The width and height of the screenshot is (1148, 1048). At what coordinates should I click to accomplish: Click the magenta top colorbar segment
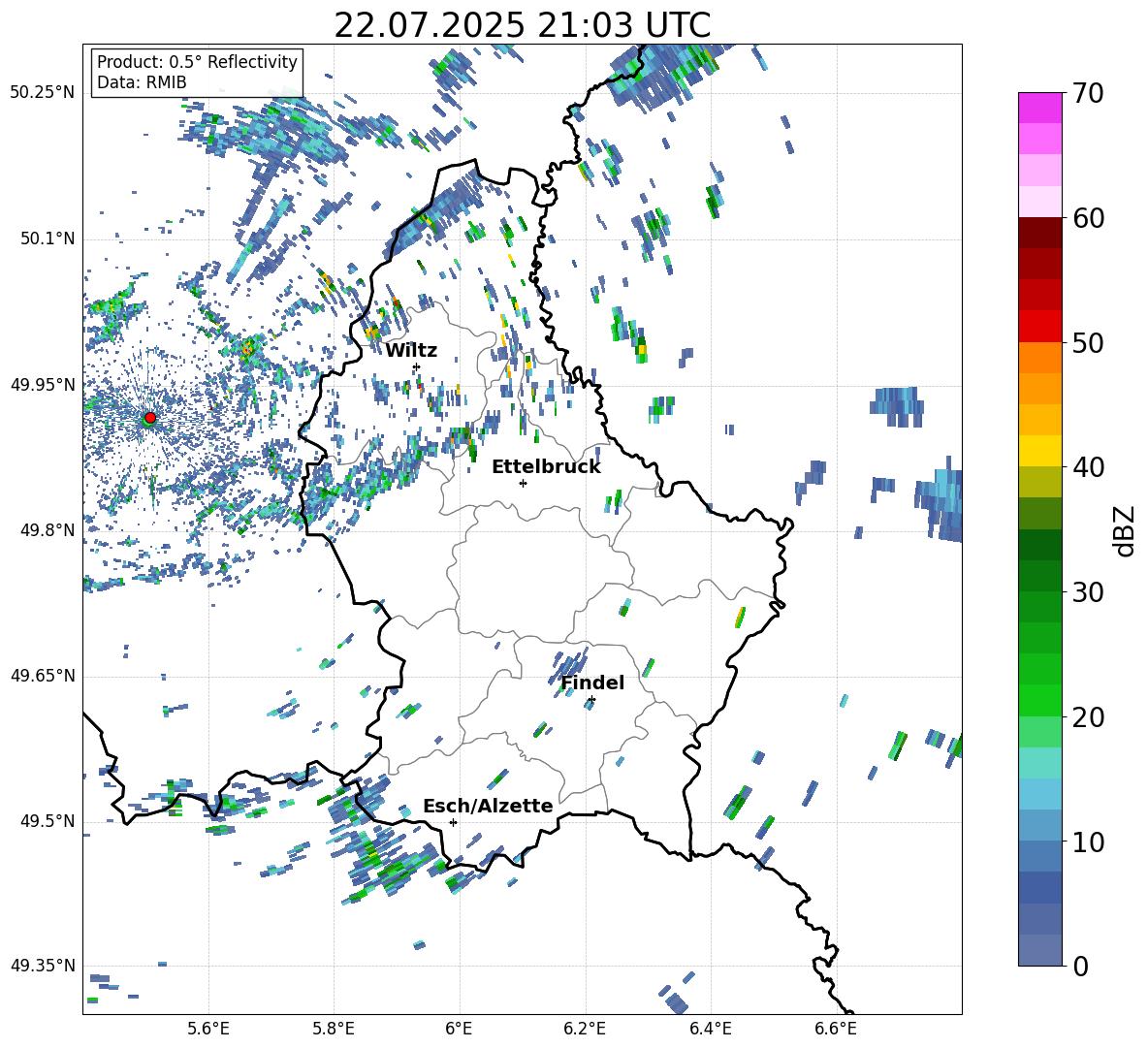[1039, 108]
